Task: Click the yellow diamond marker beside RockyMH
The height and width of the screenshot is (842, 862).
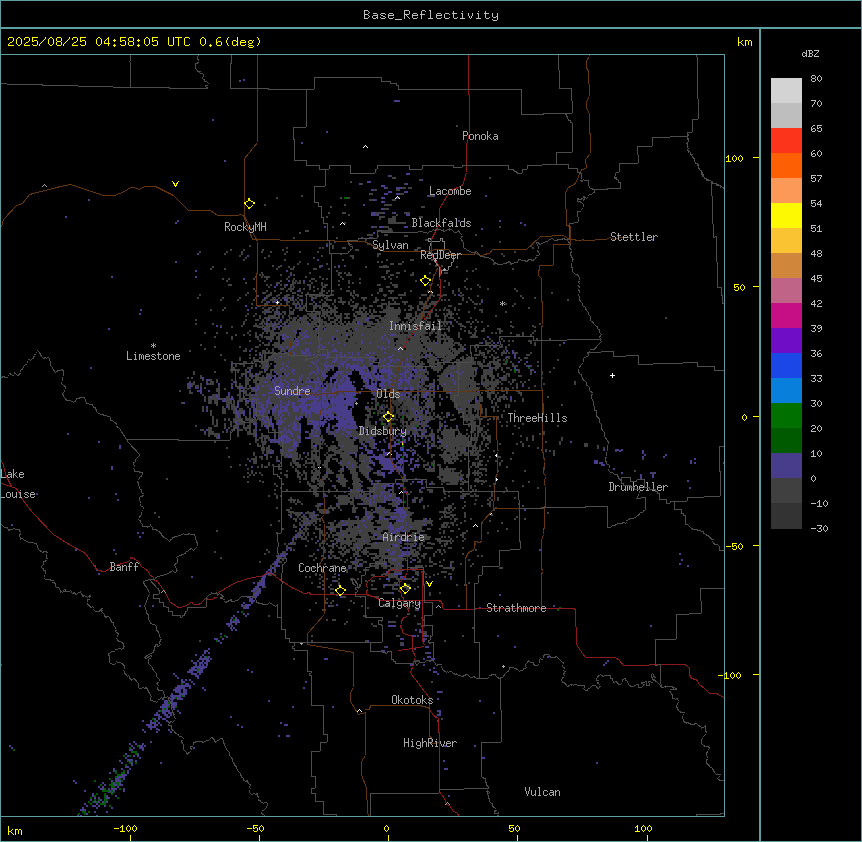Action: [x=249, y=204]
